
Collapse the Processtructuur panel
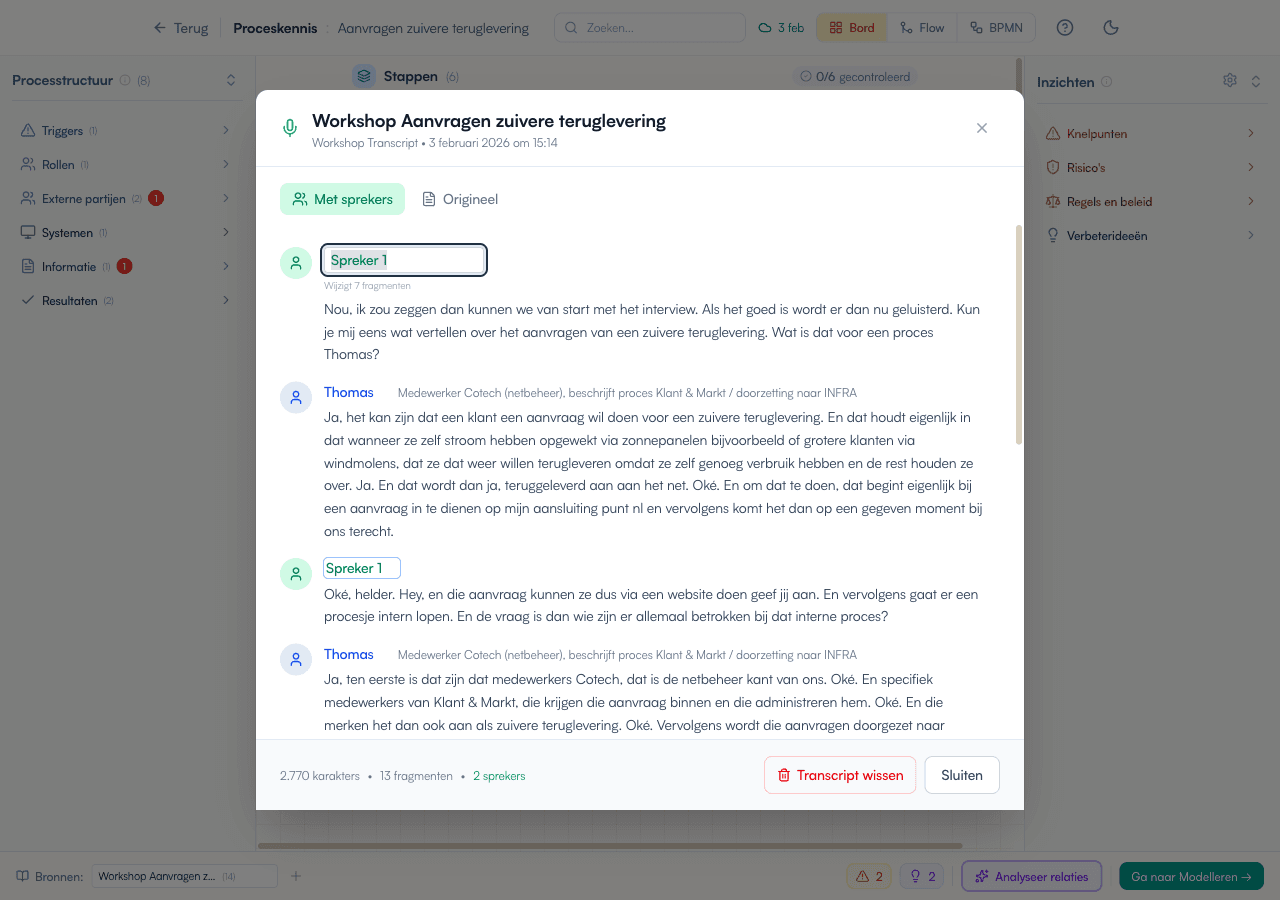[x=231, y=81]
